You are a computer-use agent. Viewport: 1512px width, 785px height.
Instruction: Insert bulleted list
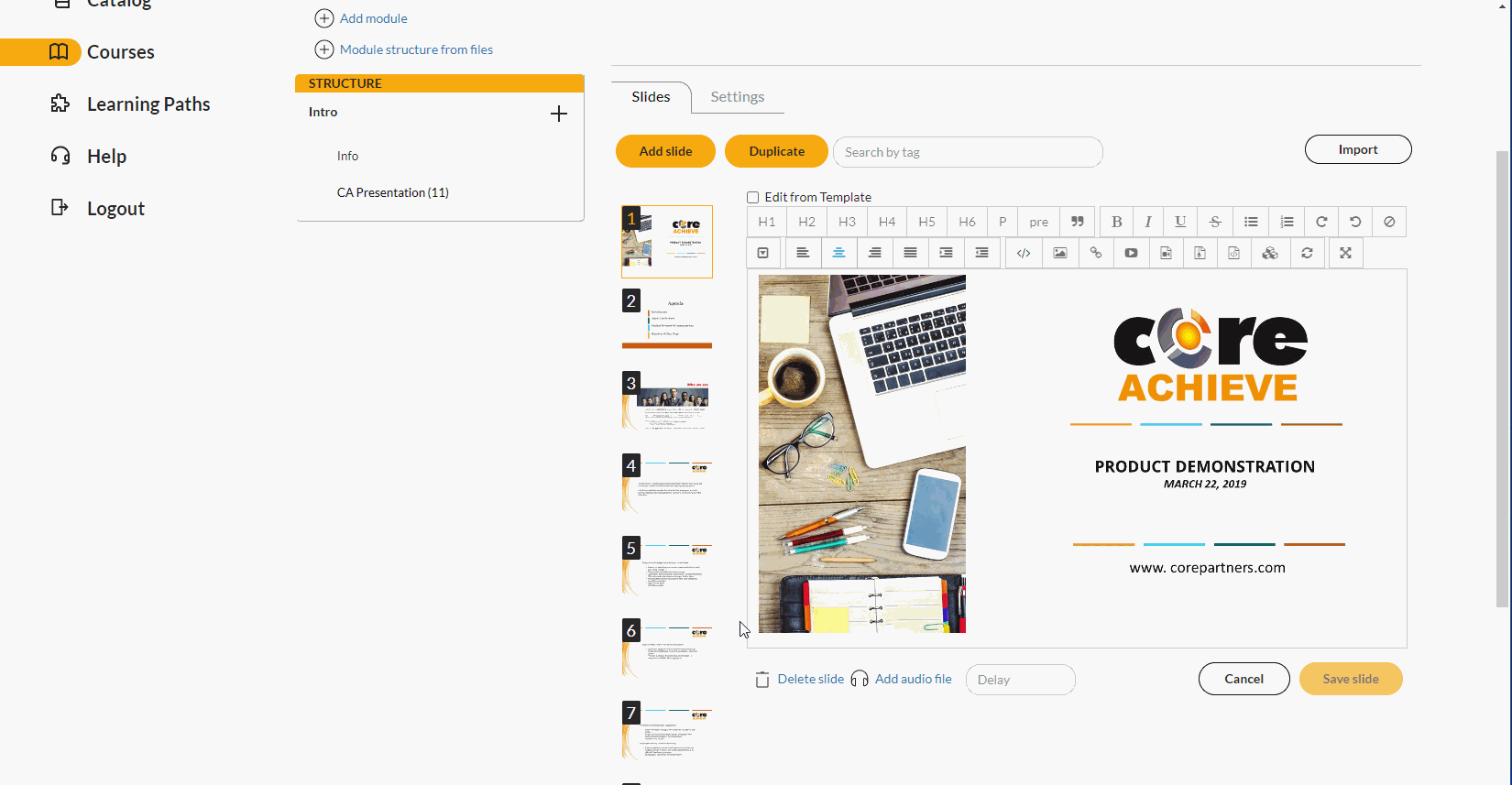click(x=1251, y=222)
